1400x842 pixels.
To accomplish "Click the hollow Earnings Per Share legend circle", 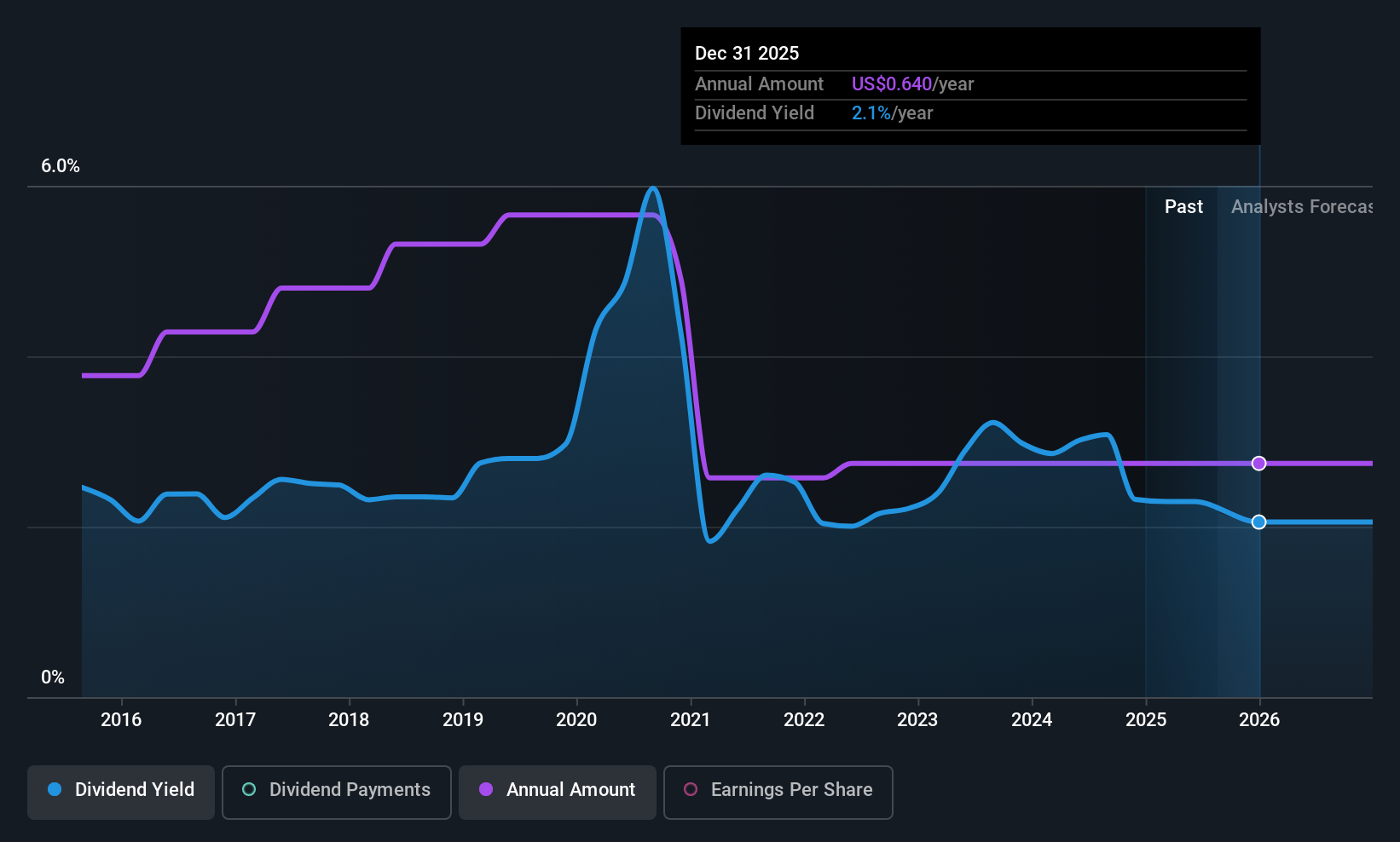I will point(691,790).
